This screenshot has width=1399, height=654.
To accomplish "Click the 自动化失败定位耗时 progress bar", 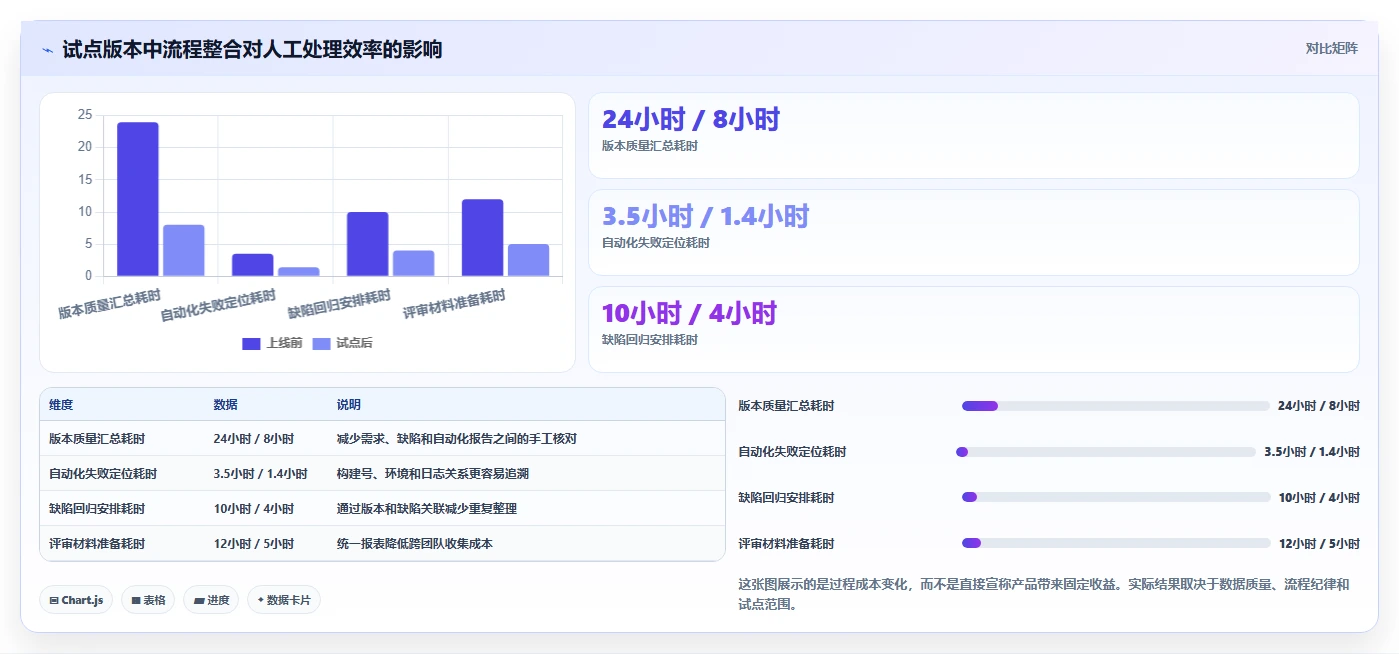I will [1106, 452].
